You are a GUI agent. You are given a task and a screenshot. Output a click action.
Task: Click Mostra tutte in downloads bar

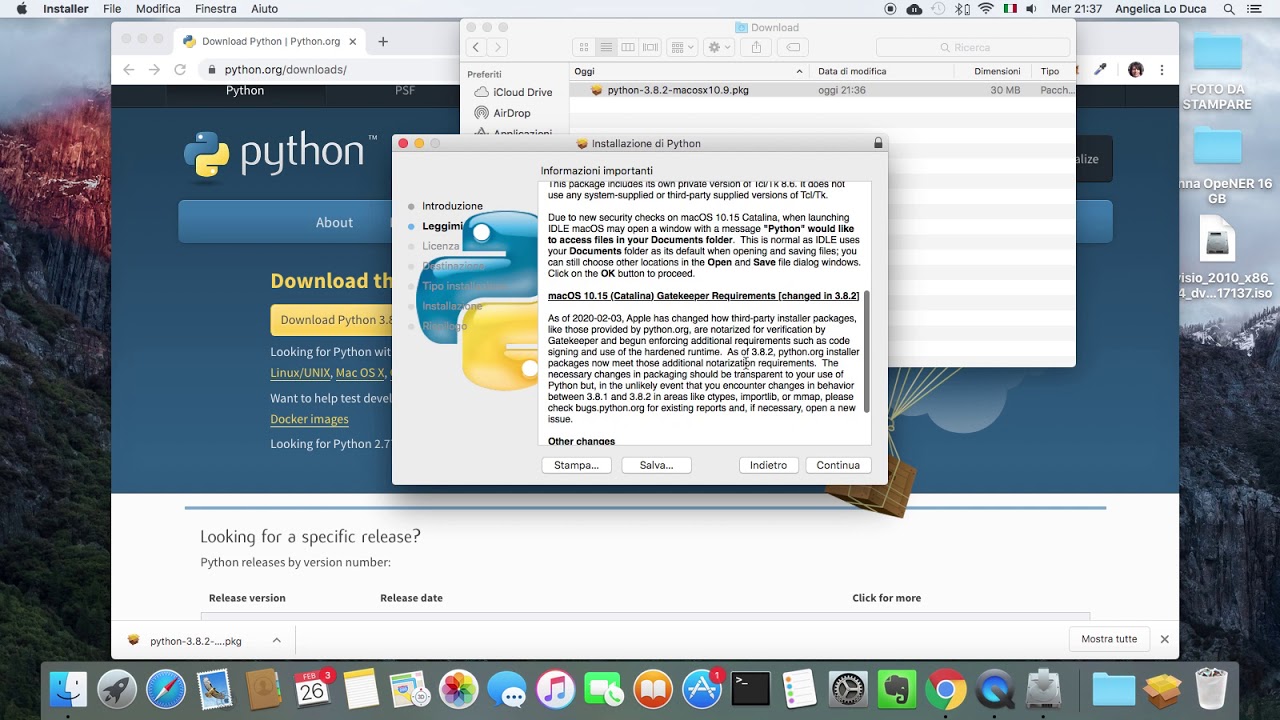click(x=1109, y=639)
